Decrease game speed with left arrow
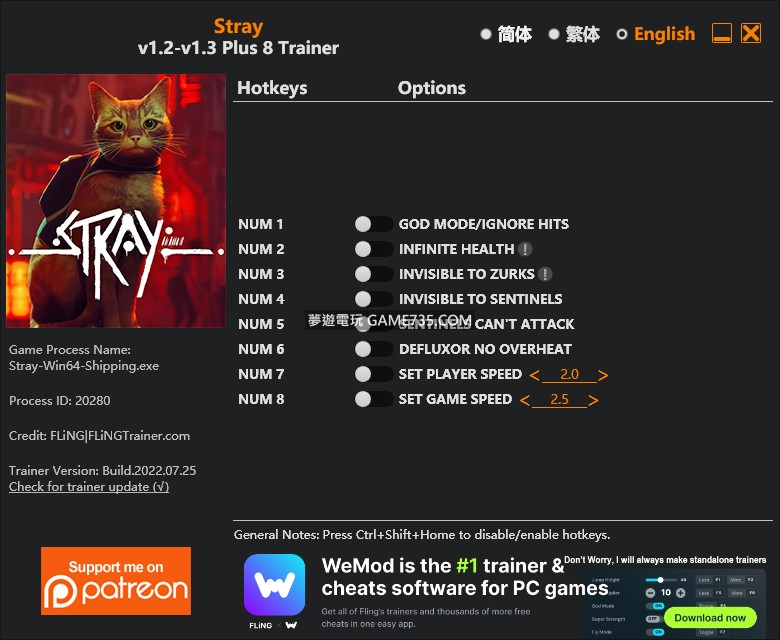780x640 pixels. tap(525, 400)
